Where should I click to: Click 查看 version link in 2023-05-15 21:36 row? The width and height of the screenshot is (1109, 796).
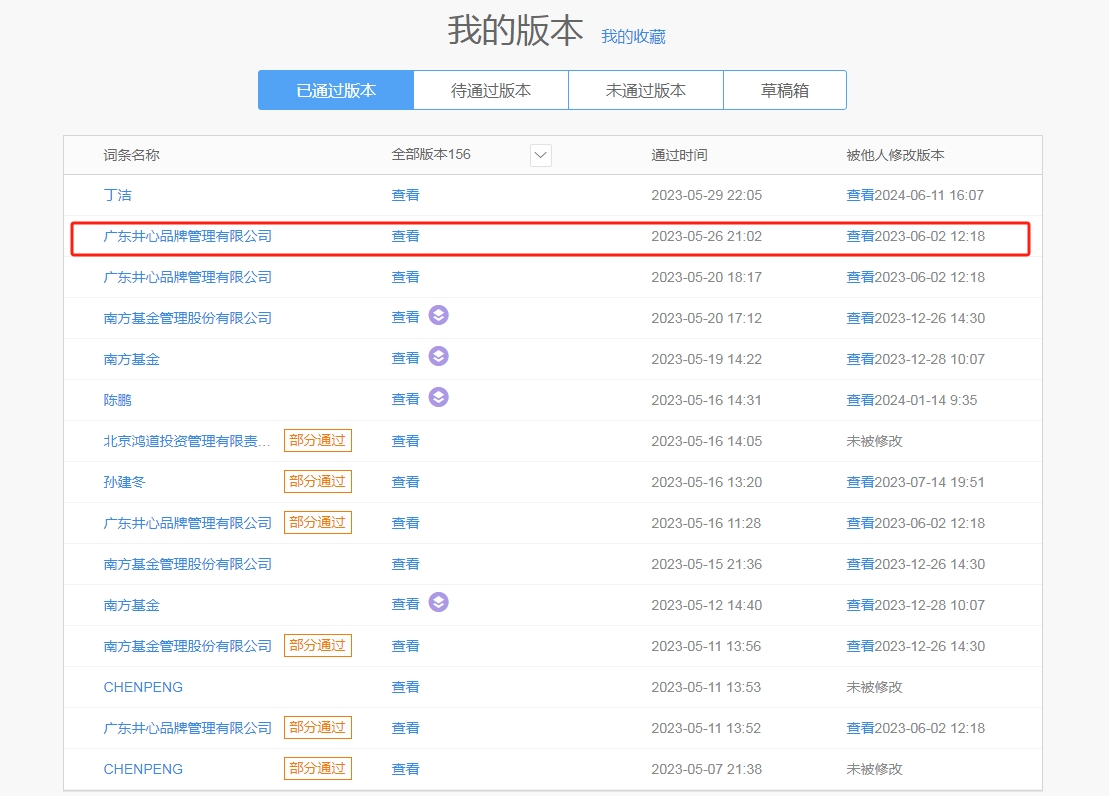click(x=405, y=565)
